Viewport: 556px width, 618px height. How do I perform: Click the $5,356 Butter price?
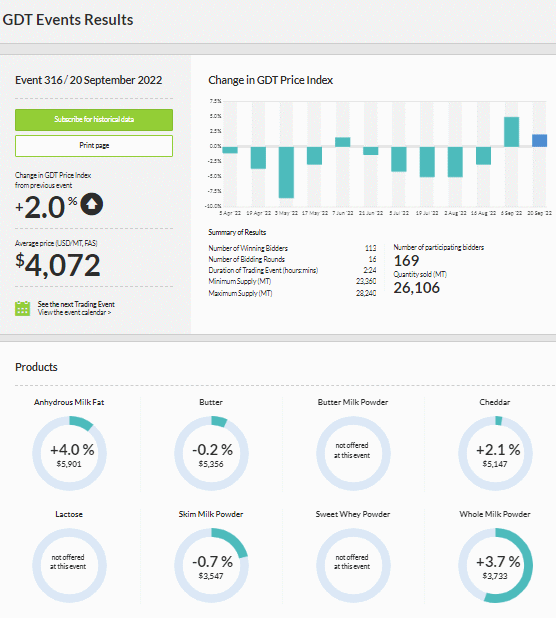(211, 464)
